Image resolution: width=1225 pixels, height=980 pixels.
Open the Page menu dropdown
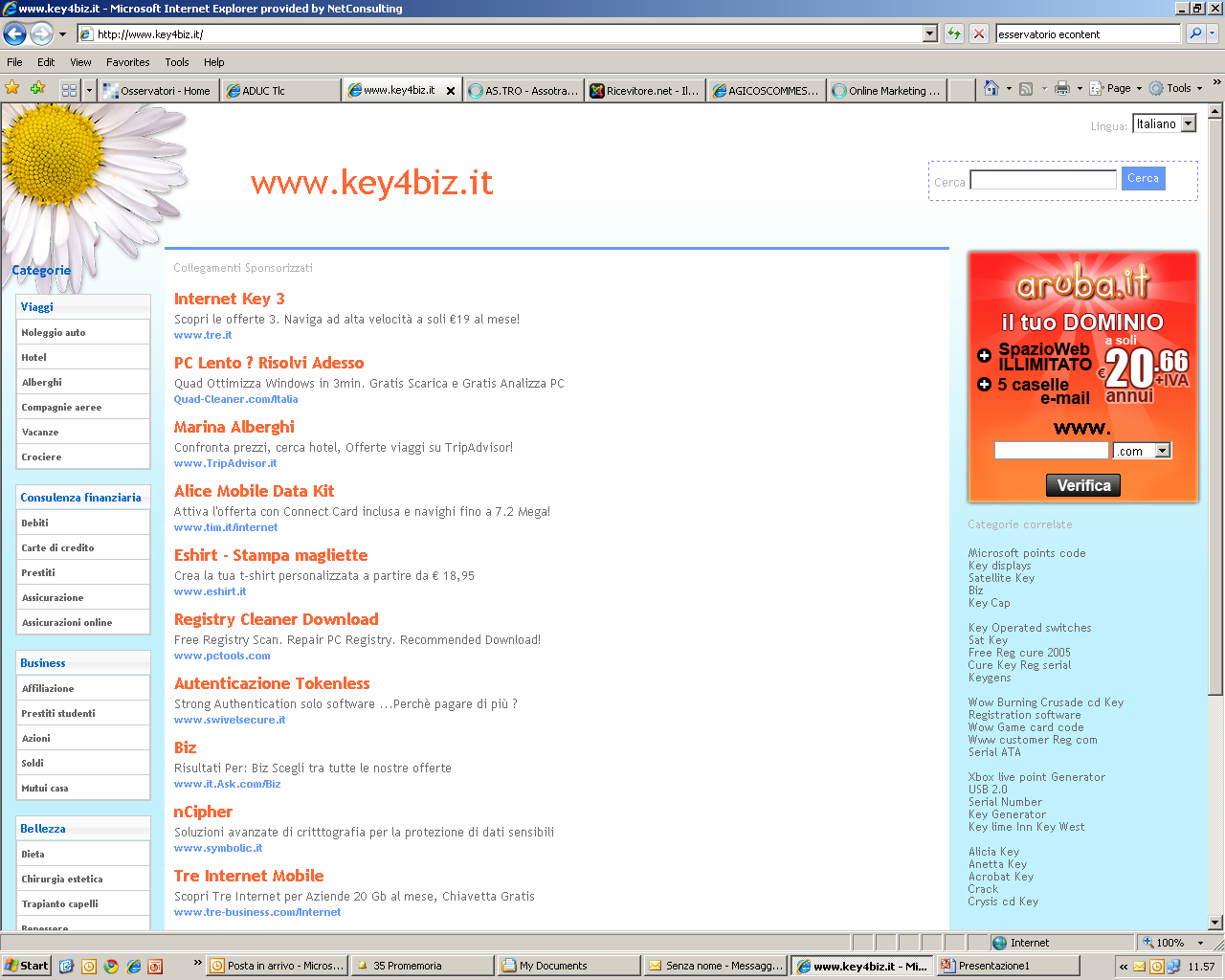point(1116,88)
